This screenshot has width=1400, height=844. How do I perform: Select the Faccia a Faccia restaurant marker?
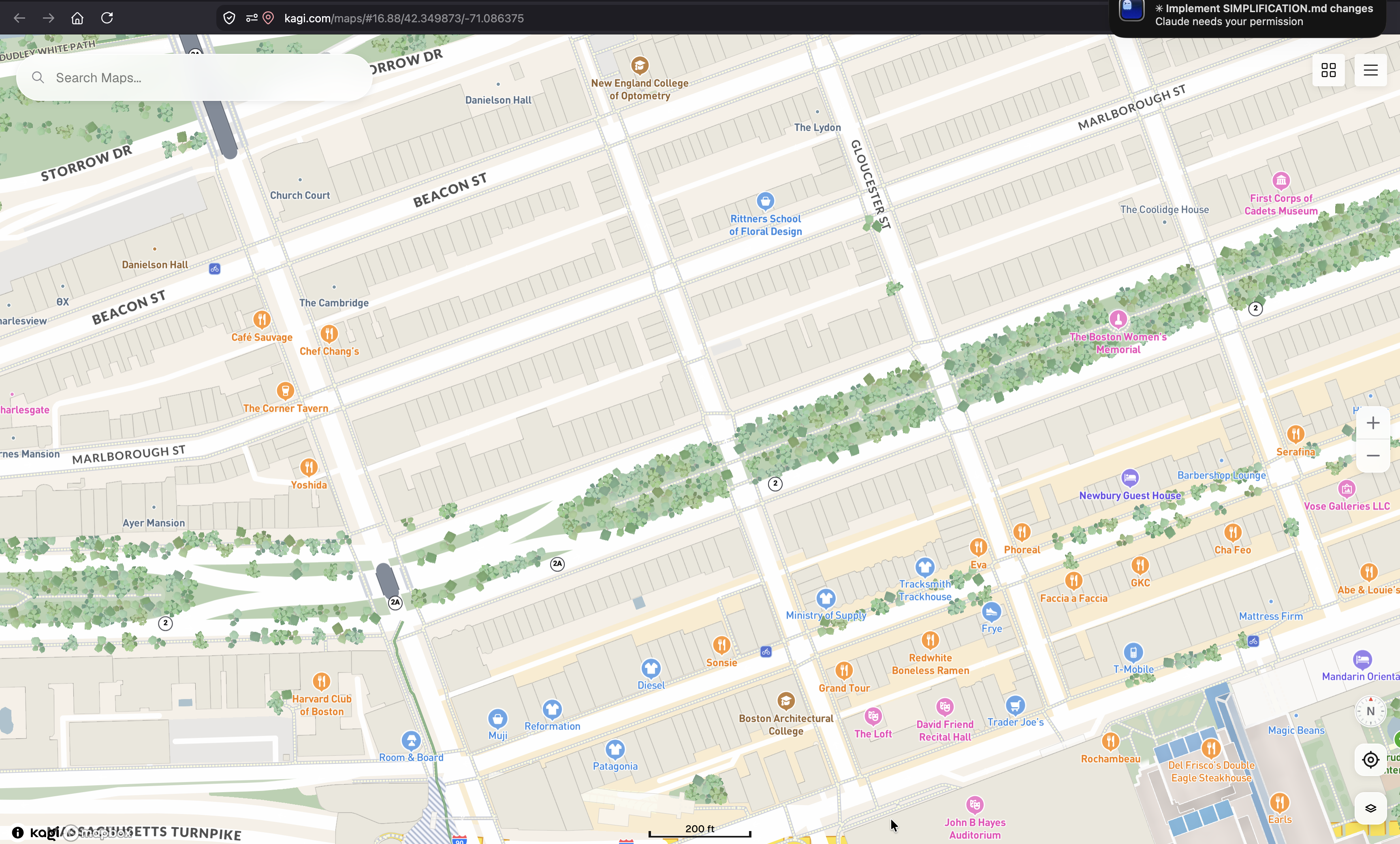(x=1073, y=580)
